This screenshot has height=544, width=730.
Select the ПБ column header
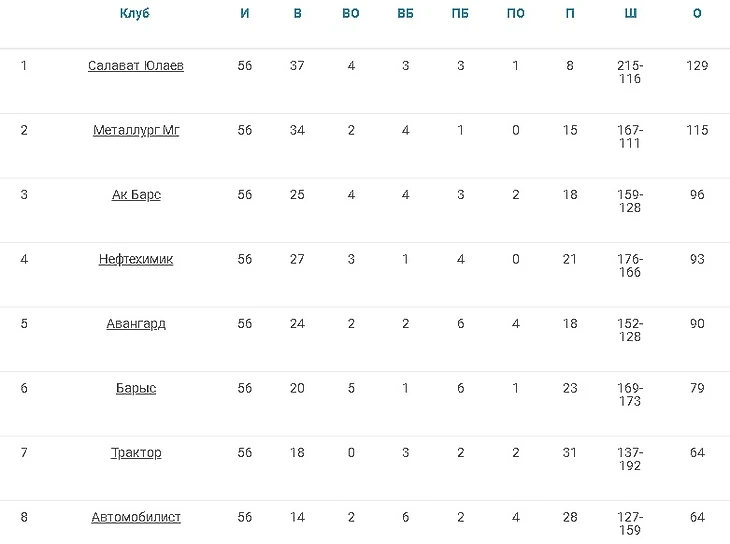(460, 13)
